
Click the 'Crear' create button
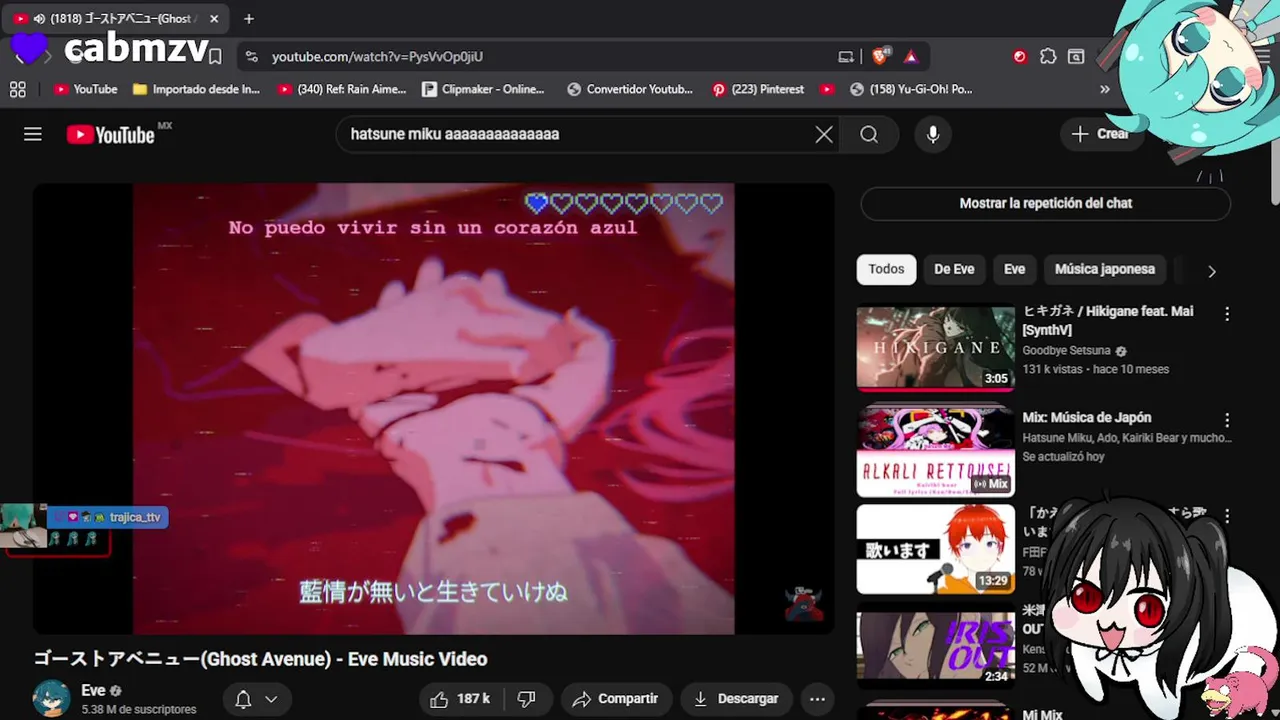point(1101,134)
